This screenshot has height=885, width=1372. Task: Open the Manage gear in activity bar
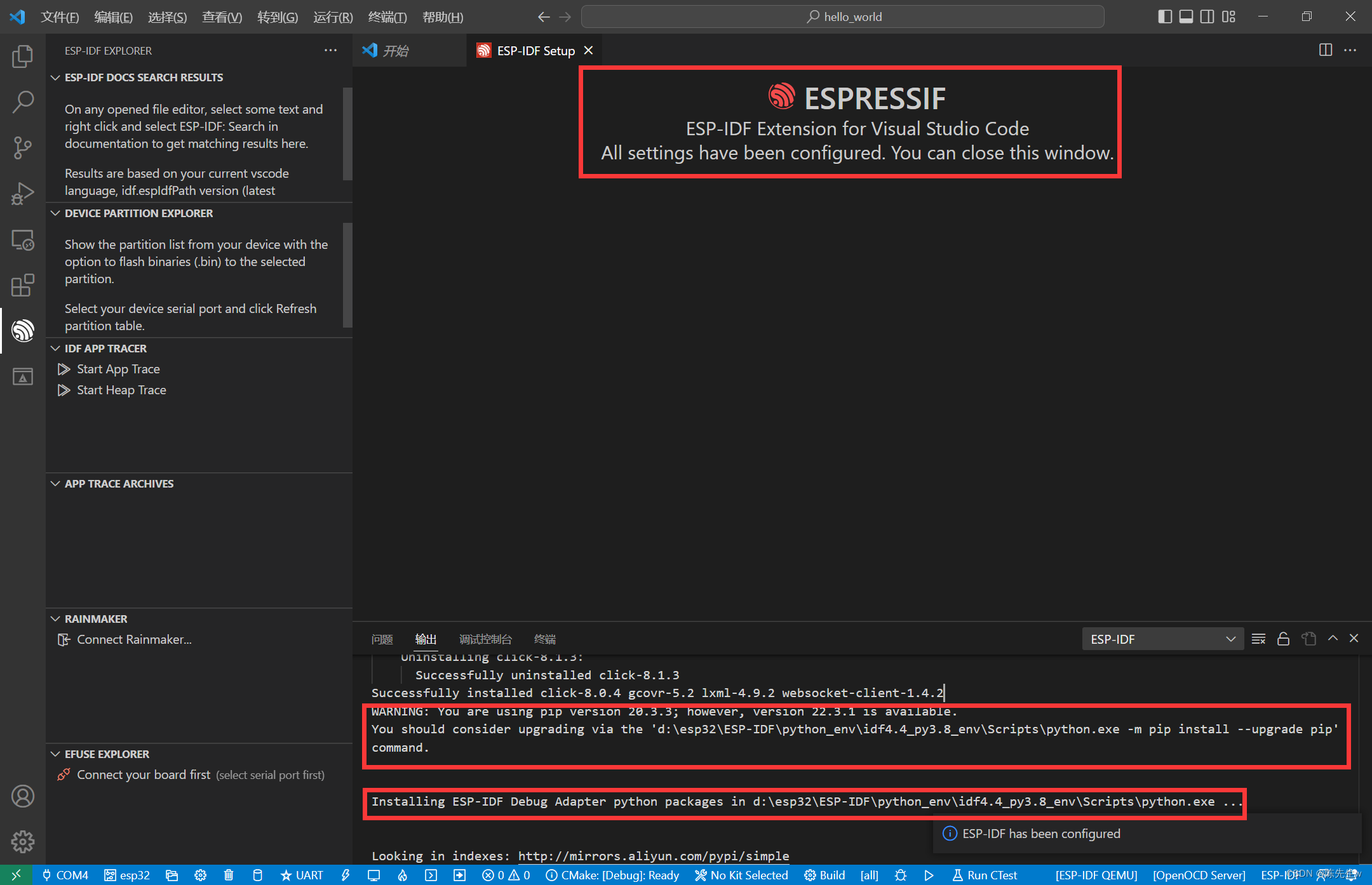[23, 842]
